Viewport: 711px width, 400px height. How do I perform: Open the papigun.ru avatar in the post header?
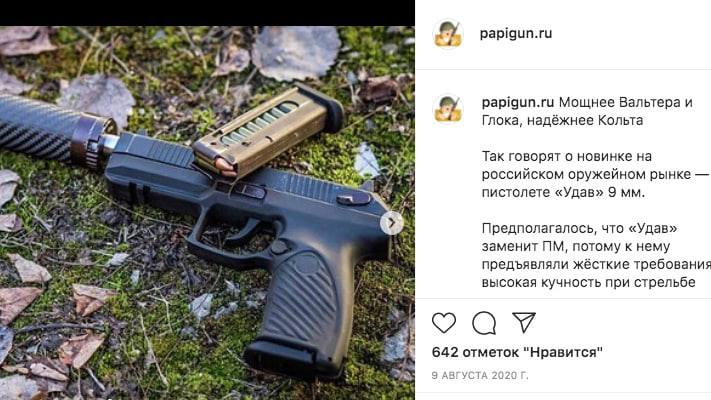(x=448, y=34)
